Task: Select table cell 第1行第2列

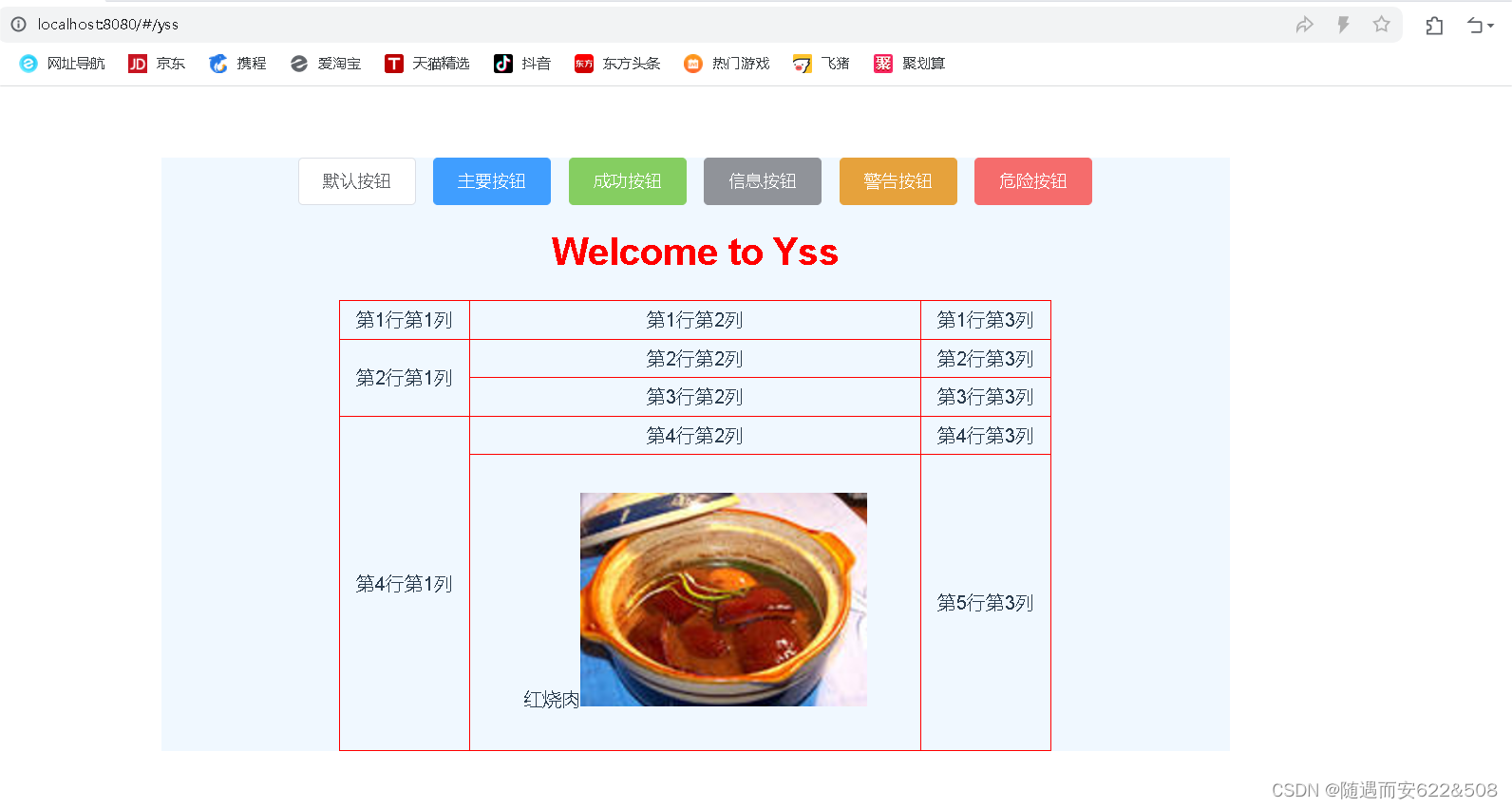Action: 695,320
